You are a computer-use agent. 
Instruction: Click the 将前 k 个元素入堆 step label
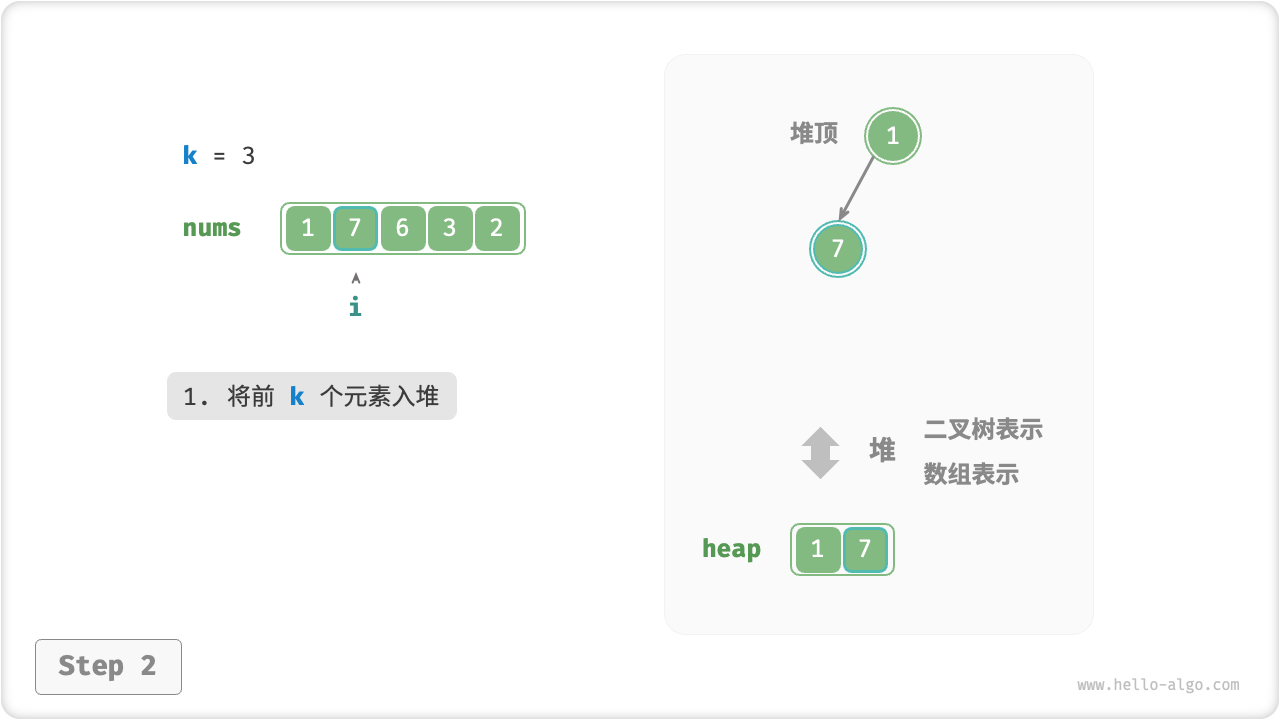tap(312, 396)
